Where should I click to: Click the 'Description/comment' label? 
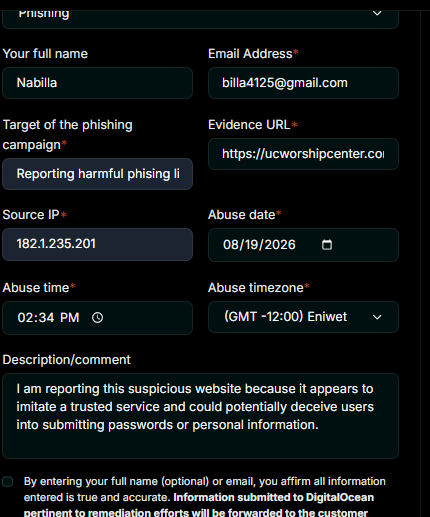[67, 360]
